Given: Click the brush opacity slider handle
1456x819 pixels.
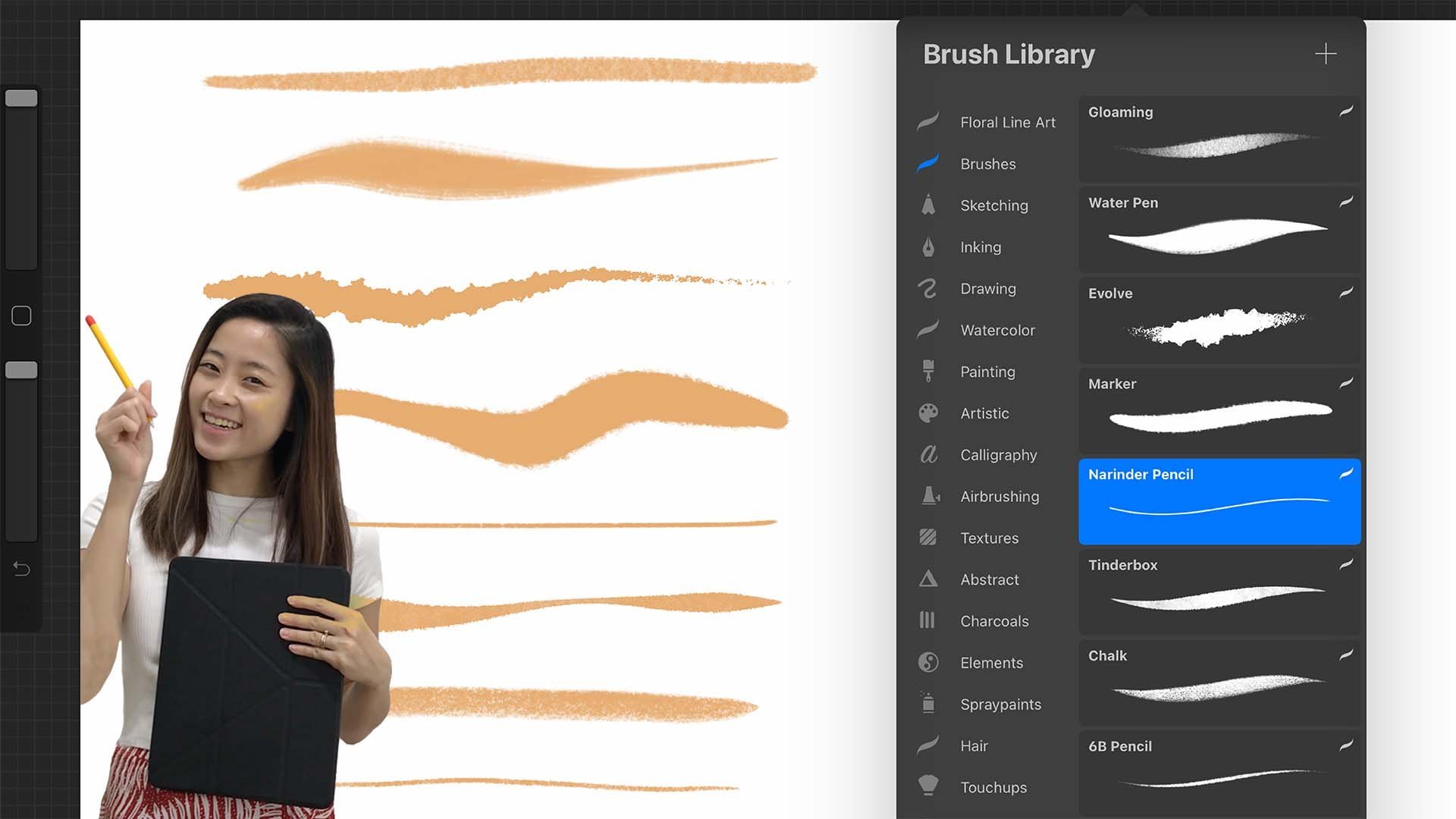Looking at the screenshot, I should [x=21, y=370].
